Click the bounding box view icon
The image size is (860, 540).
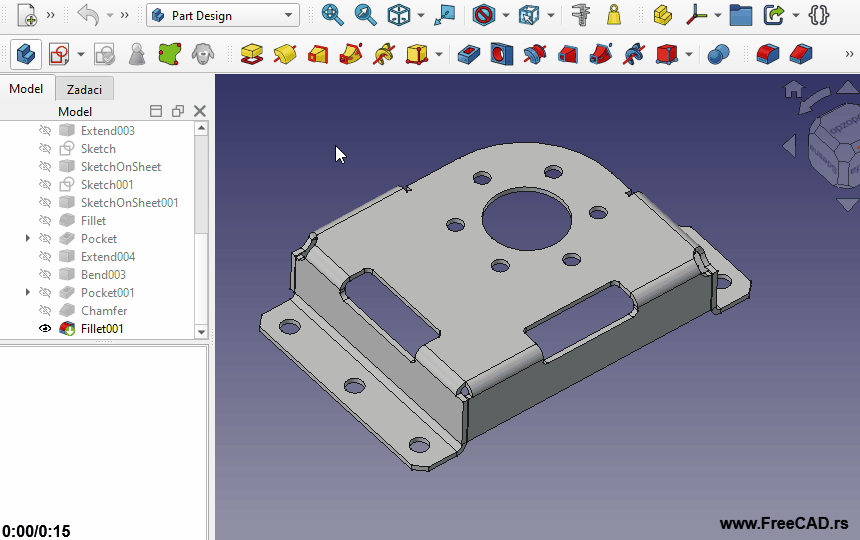point(529,15)
